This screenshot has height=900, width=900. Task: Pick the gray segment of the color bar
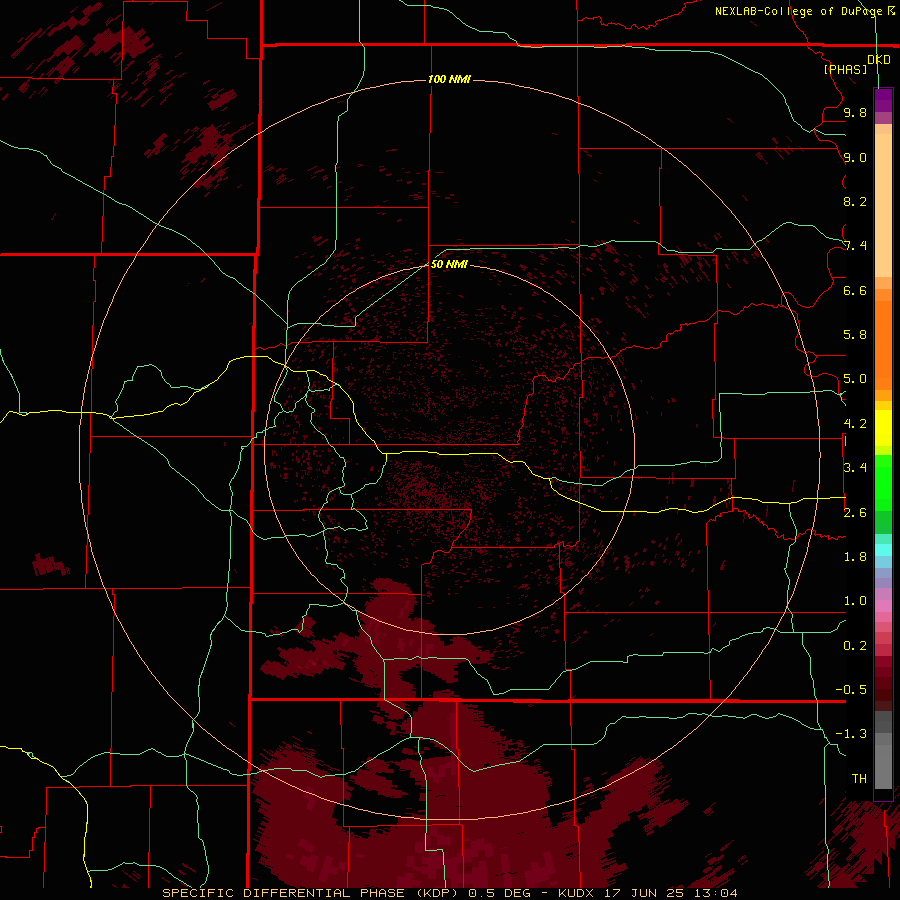(x=883, y=761)
